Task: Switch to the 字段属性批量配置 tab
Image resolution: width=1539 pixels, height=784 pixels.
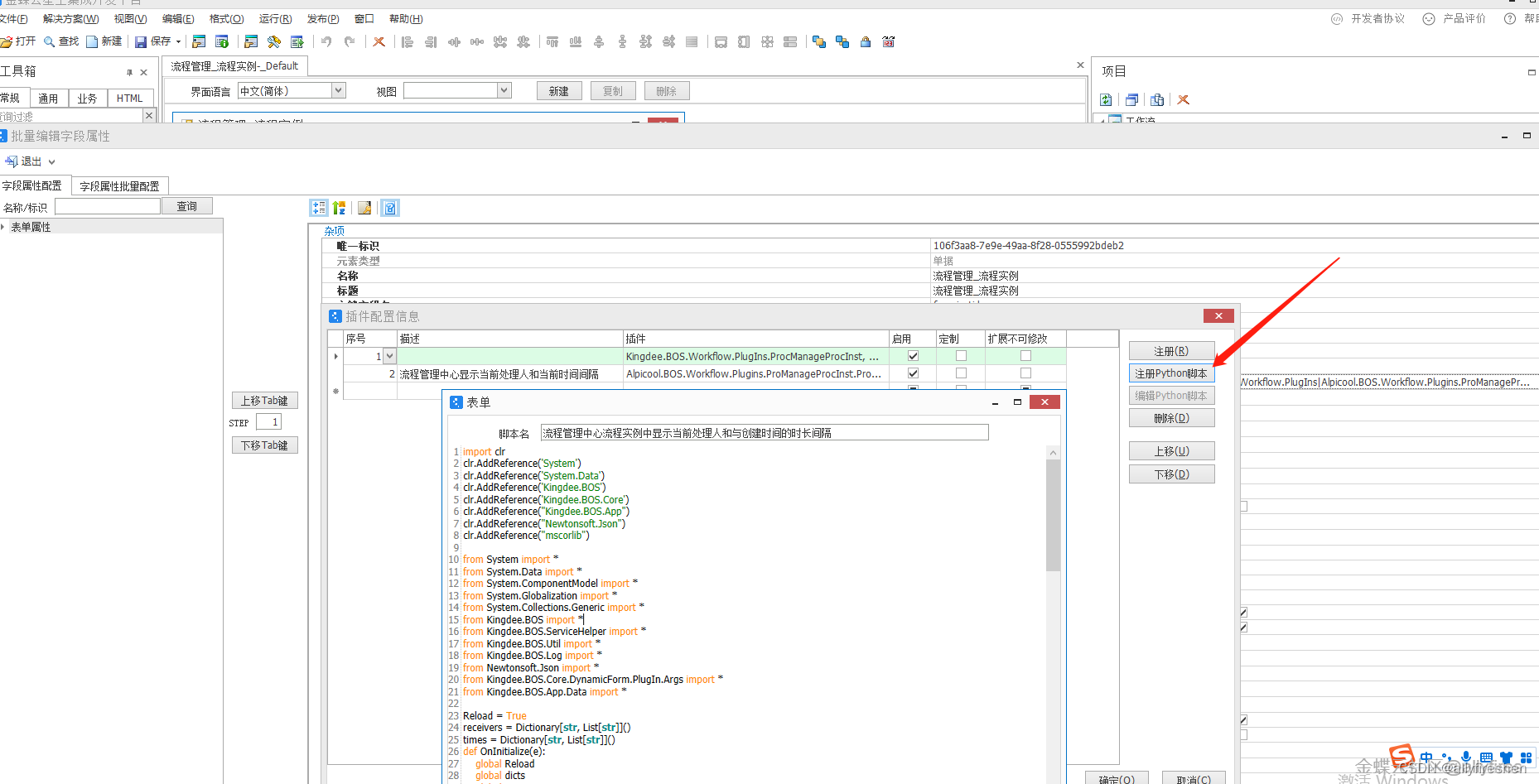Action: 119,186
